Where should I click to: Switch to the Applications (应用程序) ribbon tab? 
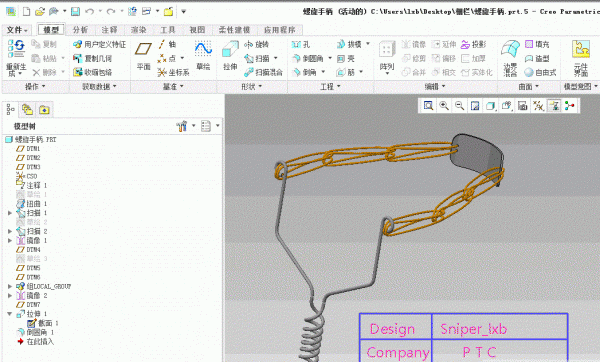(x=280, y=30)
